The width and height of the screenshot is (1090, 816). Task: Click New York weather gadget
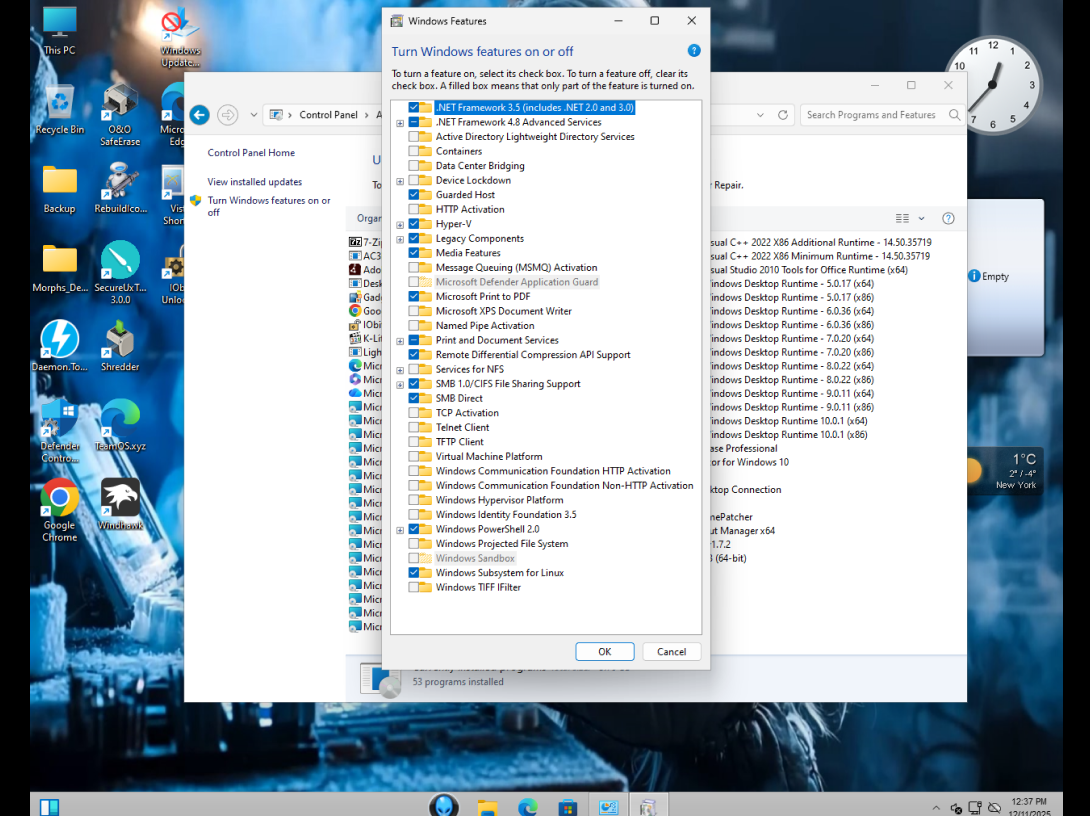click(1007, 471)
